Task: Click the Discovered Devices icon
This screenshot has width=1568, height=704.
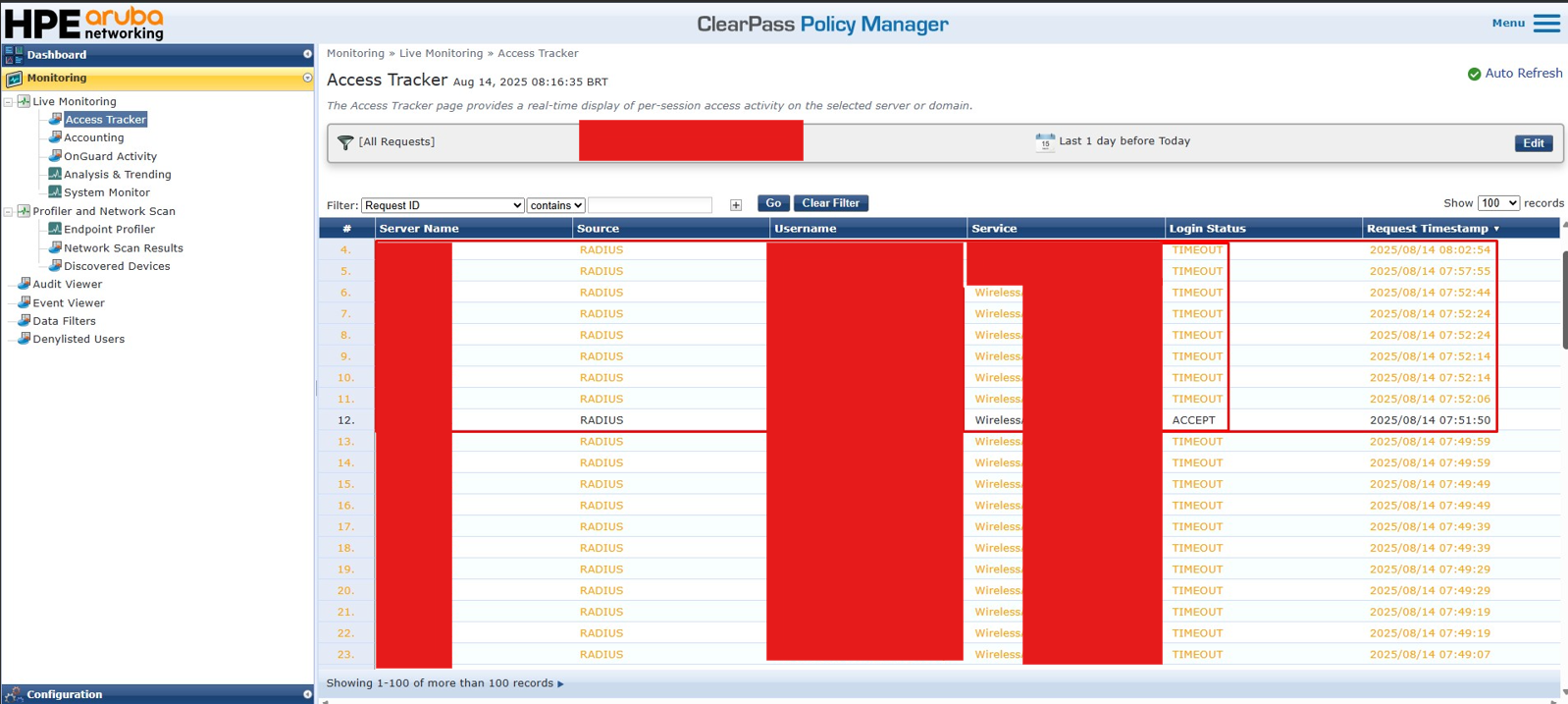Action: [55, 265]
